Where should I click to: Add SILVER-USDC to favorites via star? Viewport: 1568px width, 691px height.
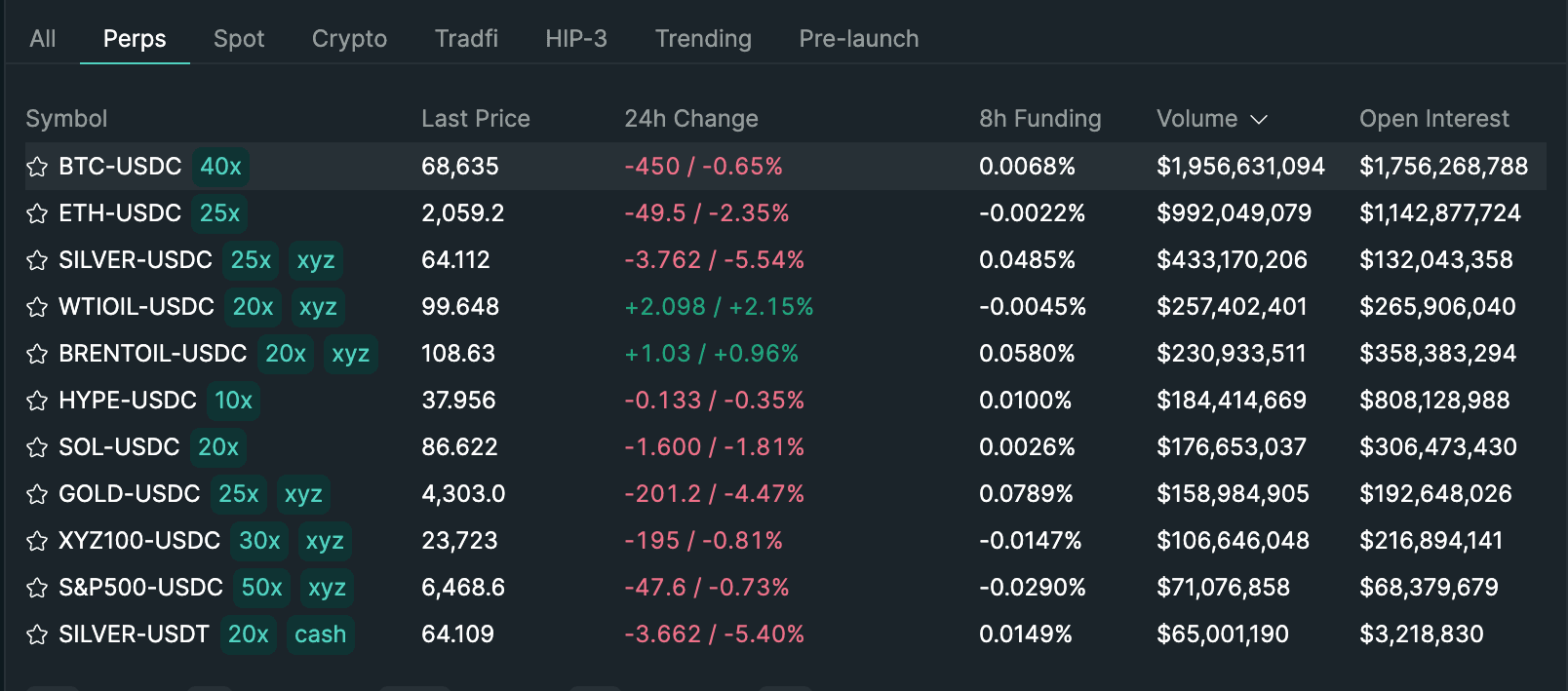(x=37, y=260)
